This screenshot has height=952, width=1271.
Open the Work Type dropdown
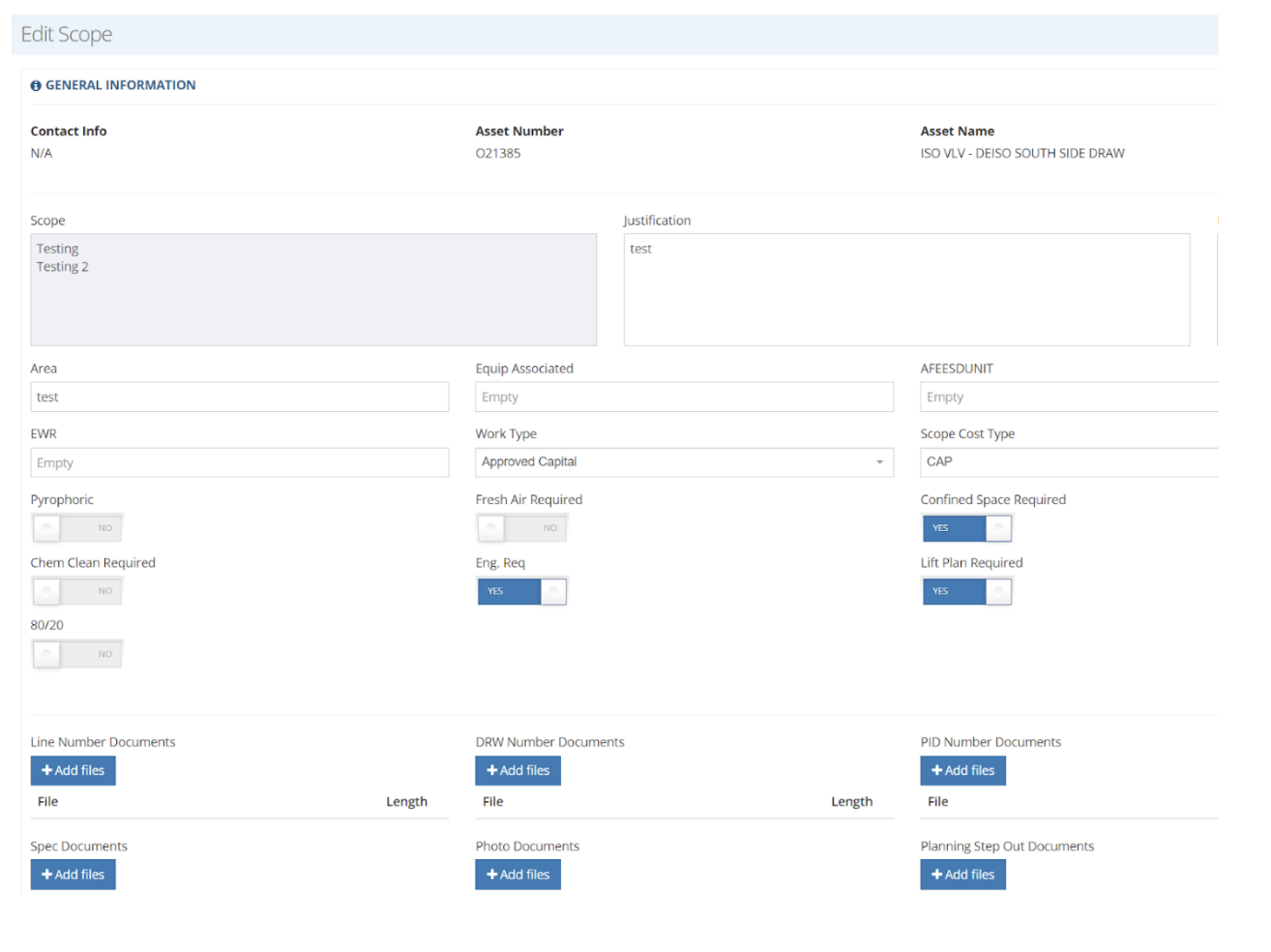point(684,462)
